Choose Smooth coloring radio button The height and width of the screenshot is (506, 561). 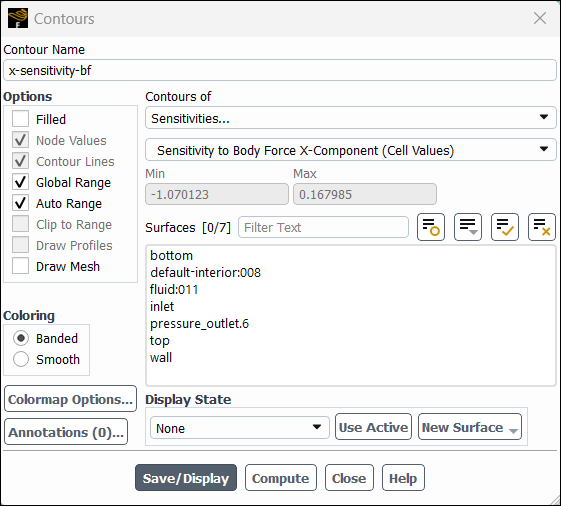(x=21, y=359)
